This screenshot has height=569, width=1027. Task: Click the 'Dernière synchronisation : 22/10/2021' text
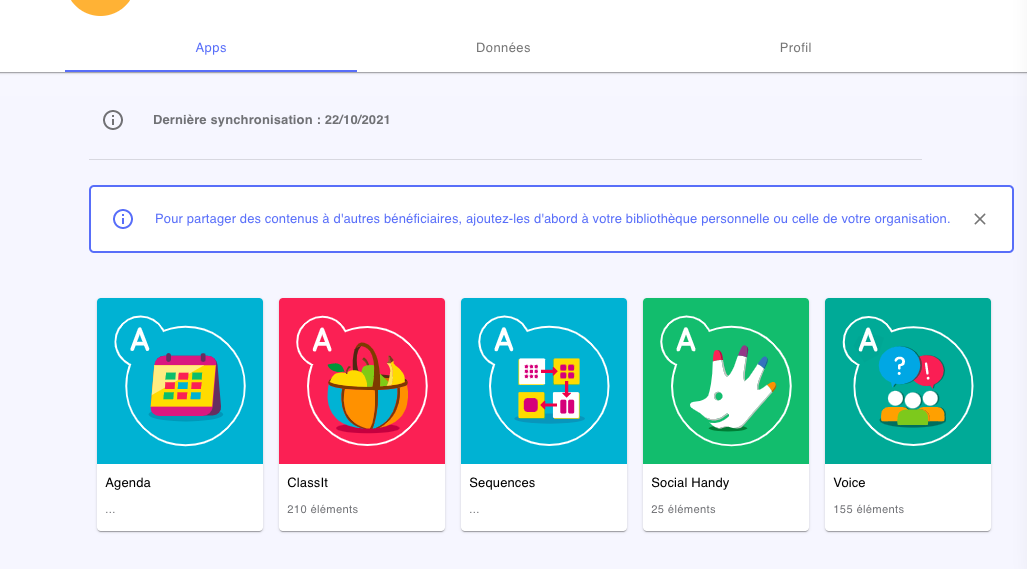[x=271, y=120]
